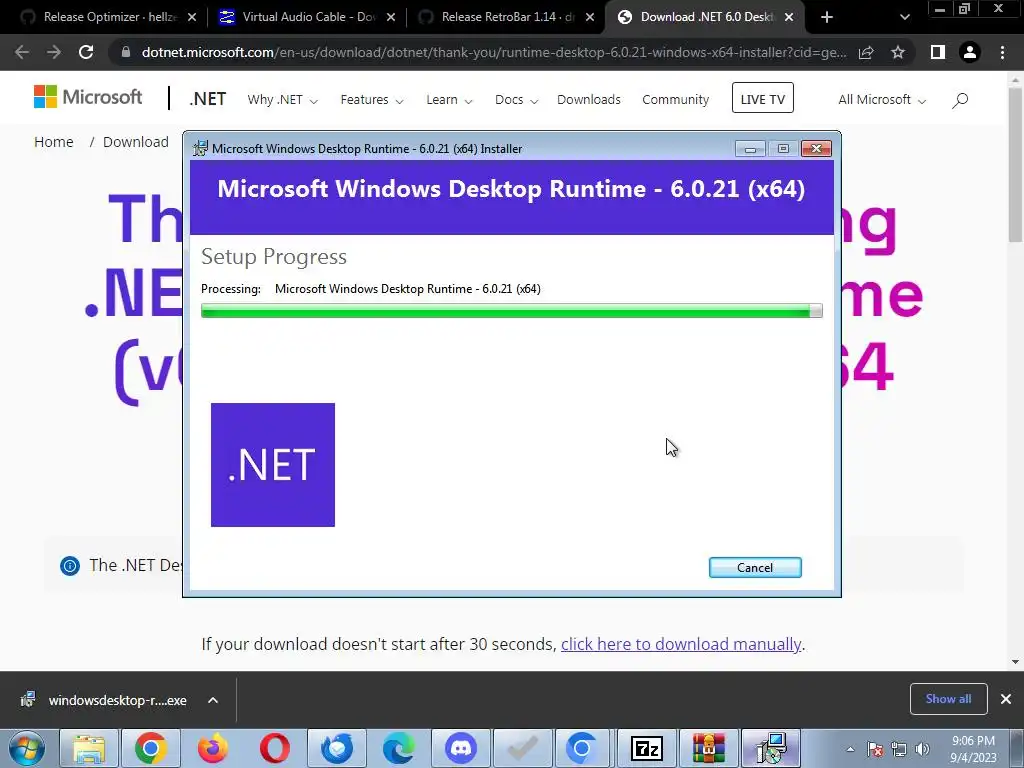1024x768 pixels.
Task: Open Google Chrome from the taskbar
Action: (x=150, y=748)
